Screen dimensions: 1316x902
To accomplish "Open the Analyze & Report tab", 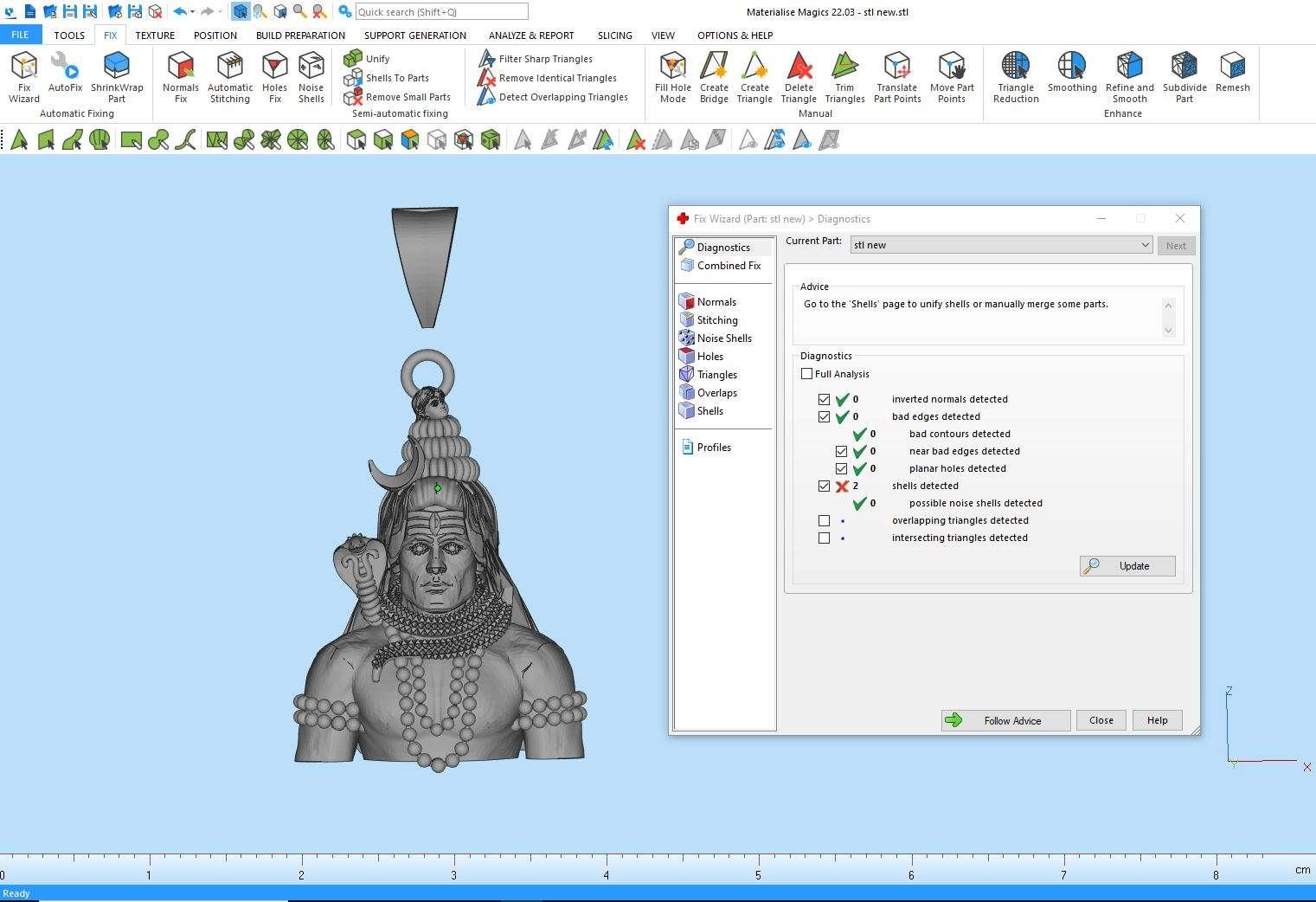I will [x=530, y=35].
